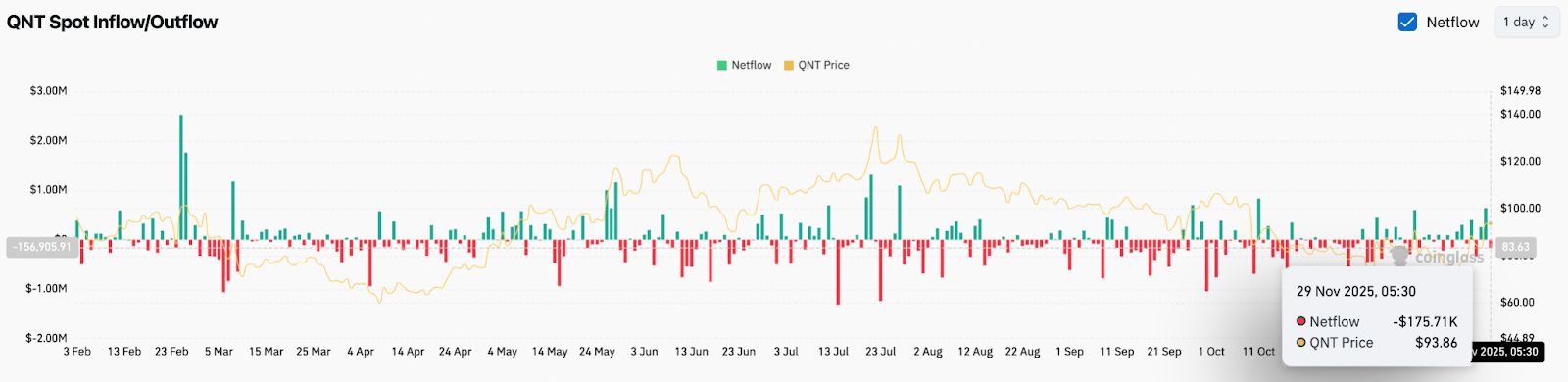Image resolution: width=1568 pixels, height=382 pixels.
Task: Click the yellow QNT Price dot in tooltip
Action: click(x=1301, y=343)
